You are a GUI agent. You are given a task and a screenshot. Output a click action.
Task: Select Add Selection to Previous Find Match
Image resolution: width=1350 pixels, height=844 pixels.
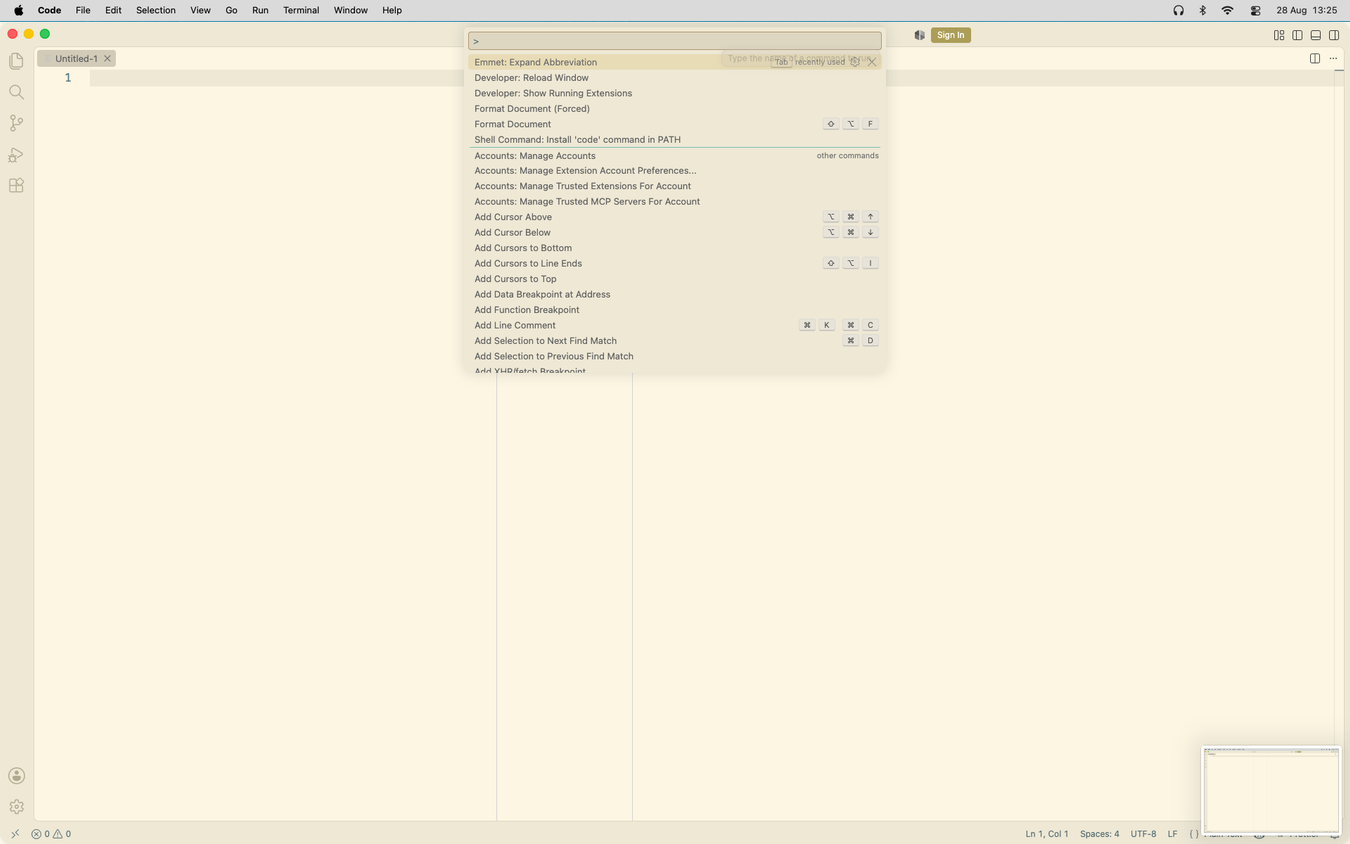[x=675, y=357]
